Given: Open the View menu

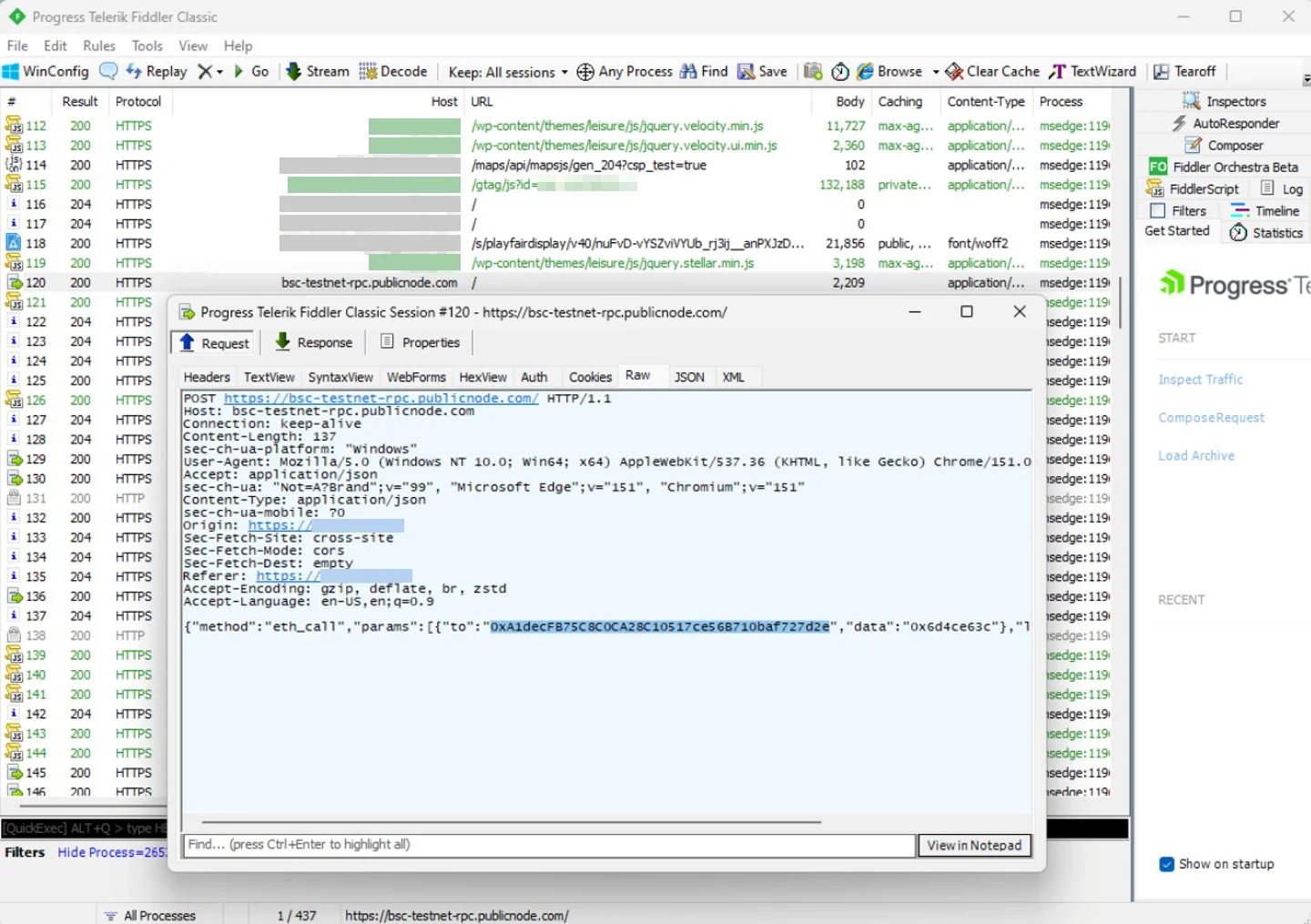Looking at the screenshot, I should coord(193,46).
